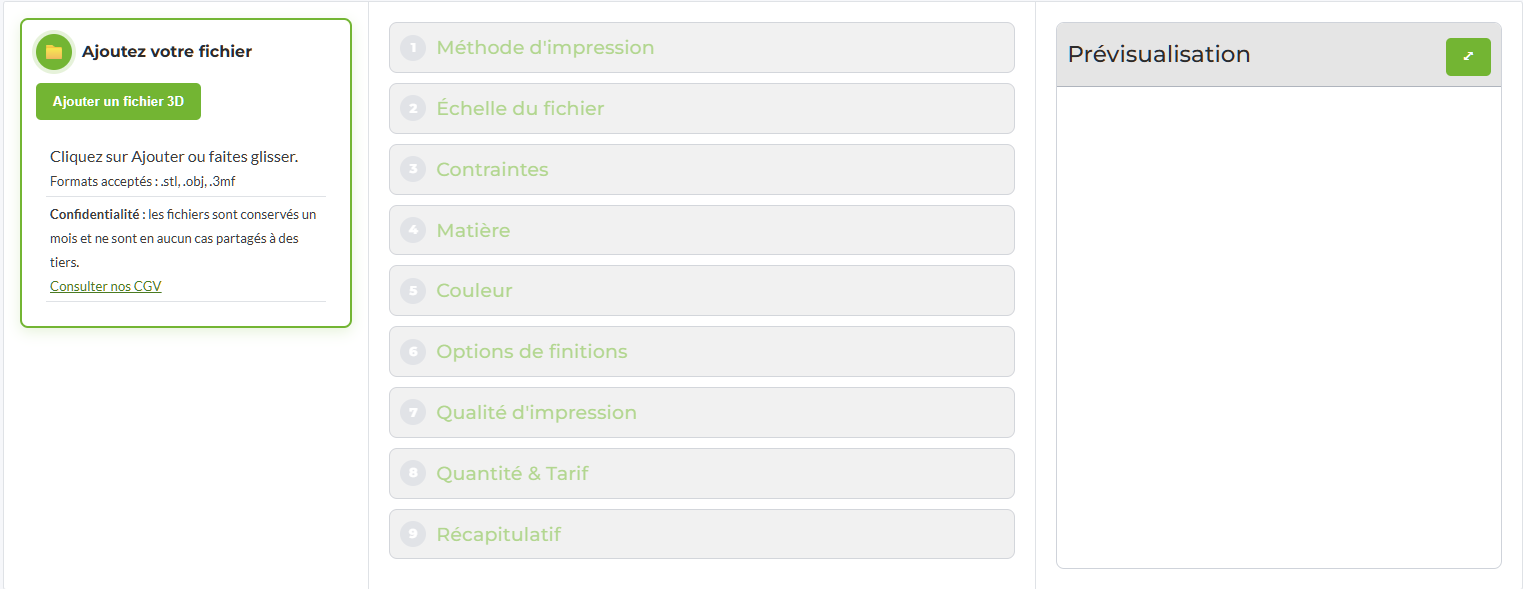Open Options de finitions section
This screenshot has width=1523, height=589.
pos(702,352)
